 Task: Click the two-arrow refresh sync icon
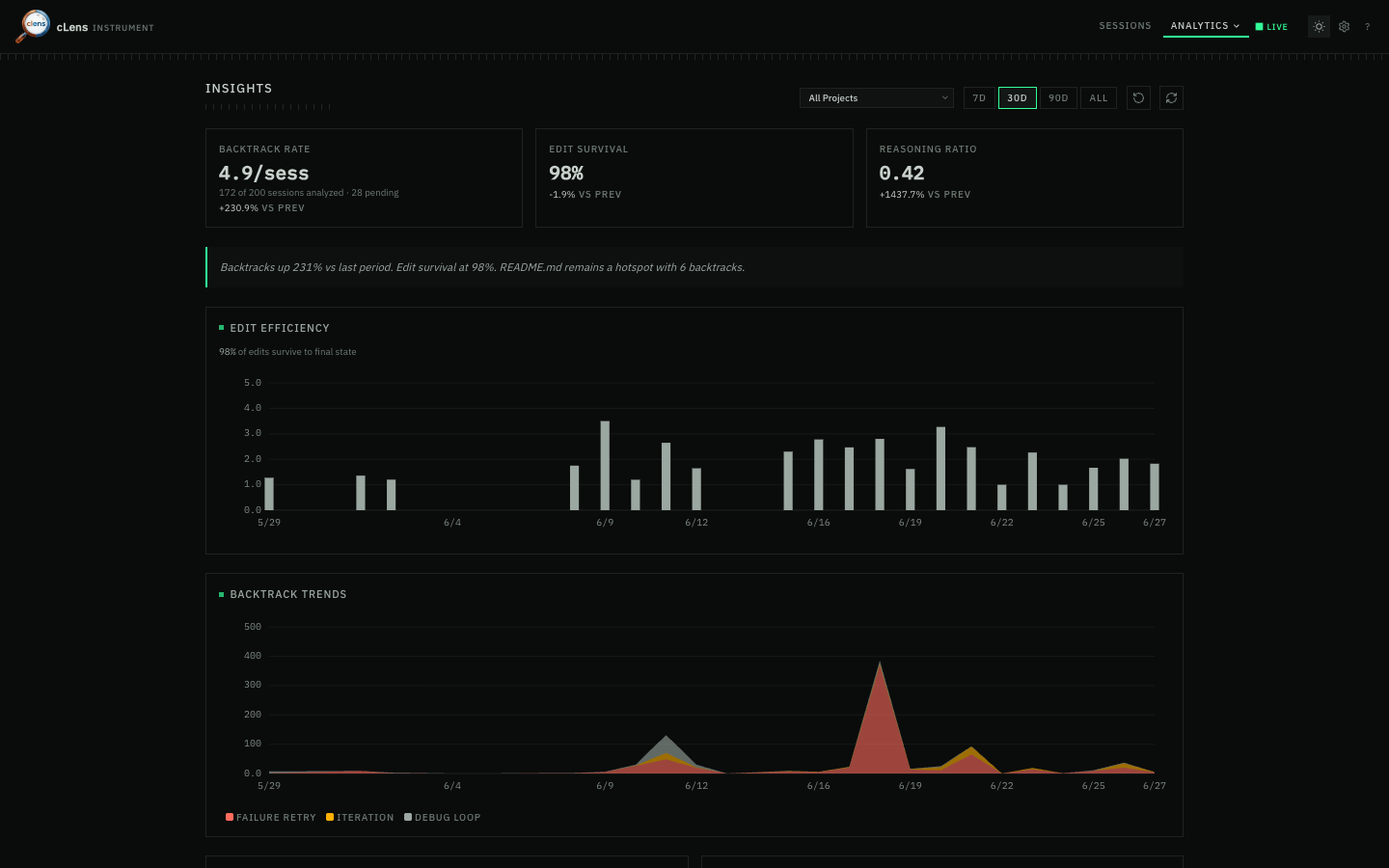coord(1171,97)
